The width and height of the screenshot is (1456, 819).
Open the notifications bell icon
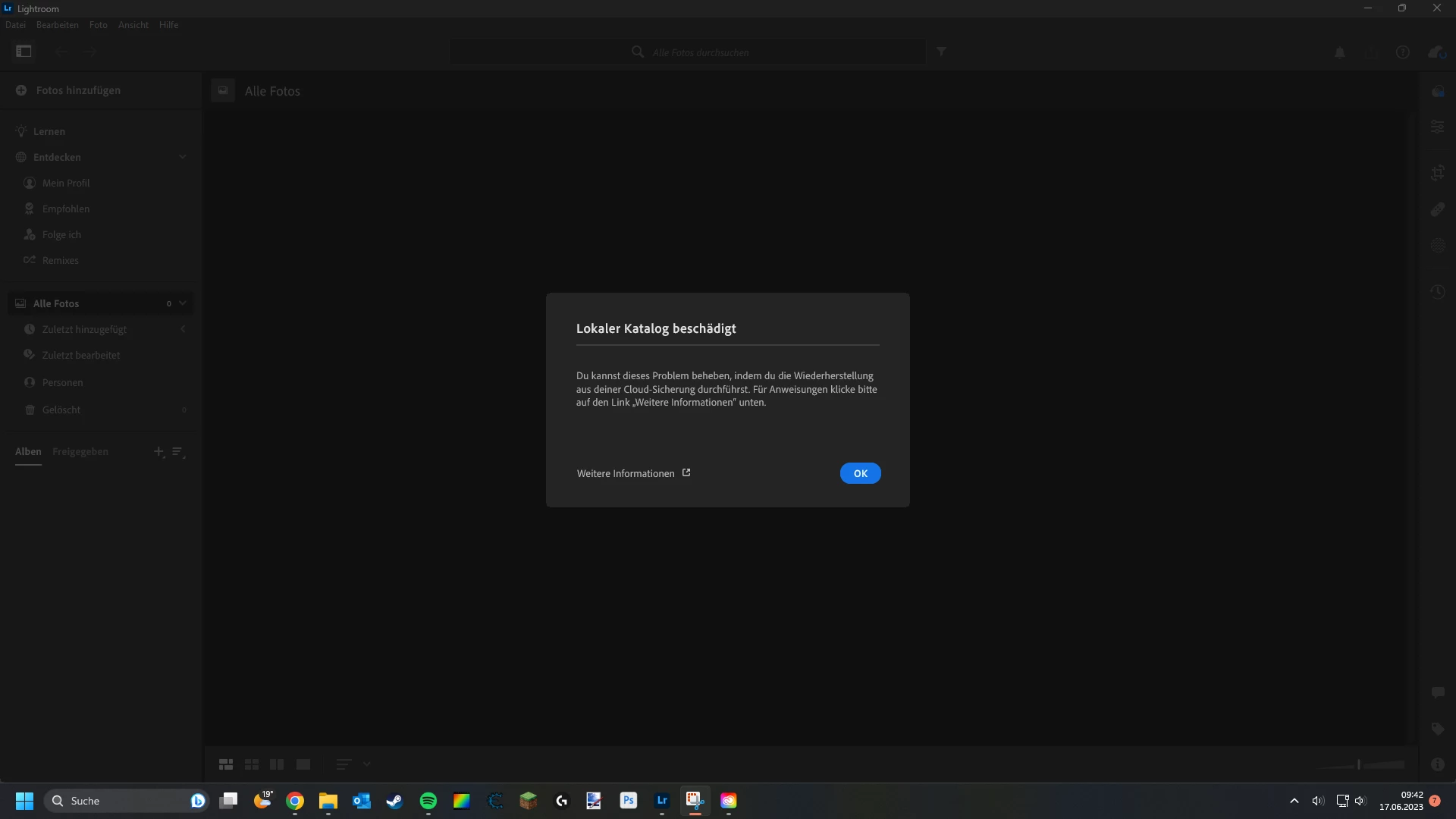(1340, 52)
